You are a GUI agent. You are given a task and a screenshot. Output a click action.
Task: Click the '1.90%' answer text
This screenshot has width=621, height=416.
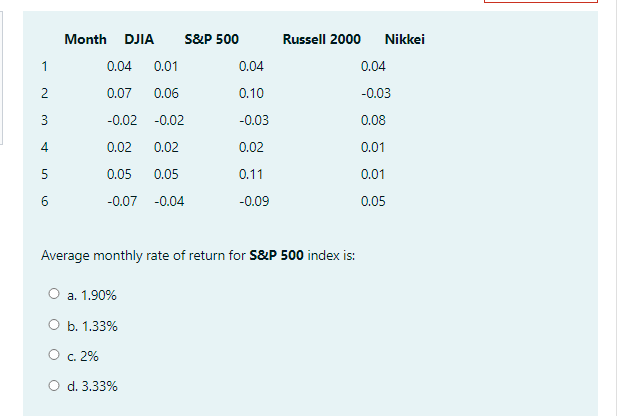[x=98, y=296]
